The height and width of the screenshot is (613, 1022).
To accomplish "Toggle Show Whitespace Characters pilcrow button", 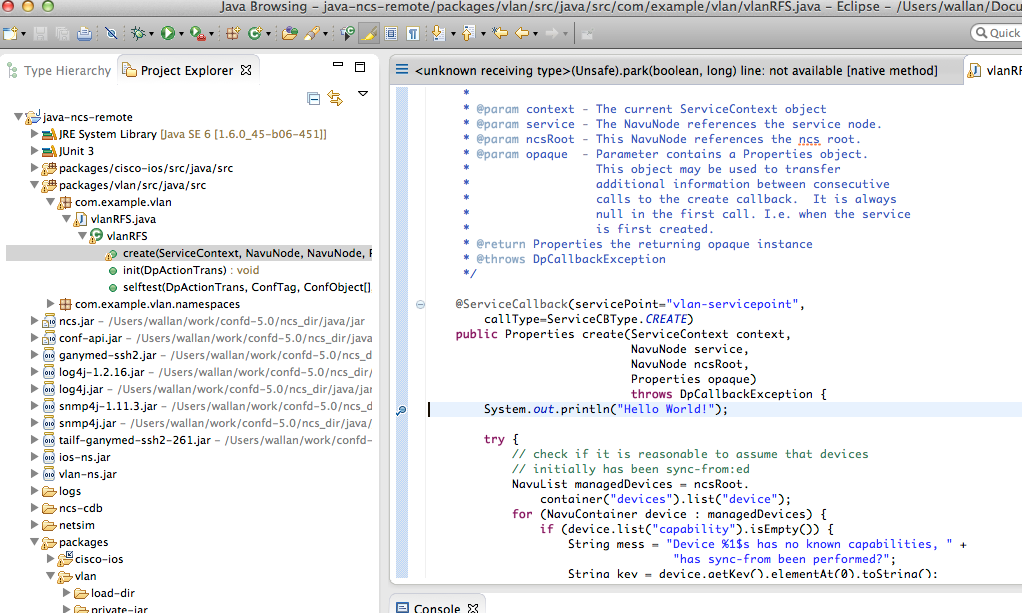I will click(412, 34).
